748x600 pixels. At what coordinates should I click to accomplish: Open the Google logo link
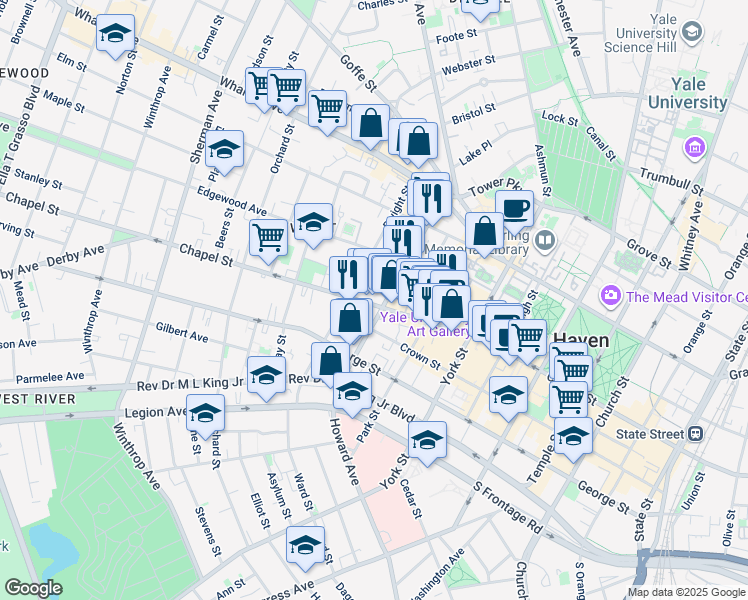point(33,588)
